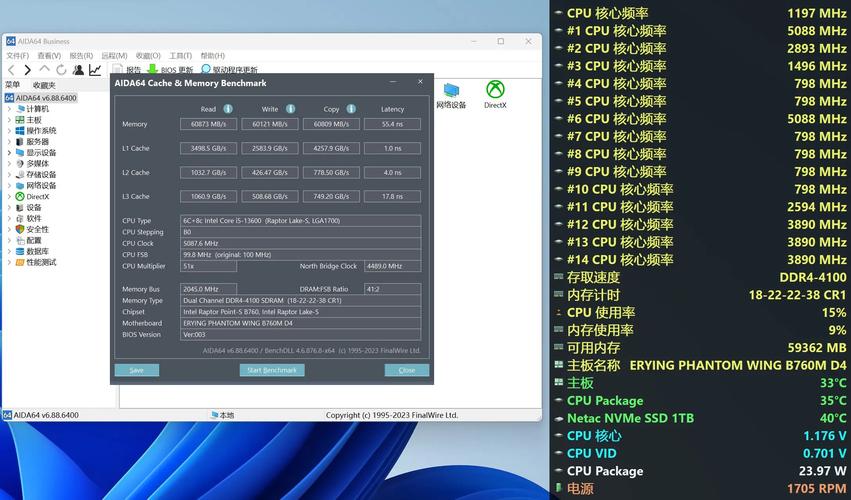This screenshot has height=500, width=851.
Task: Expand the 性能测试 tree node
Action: click(x=10, y=262)
